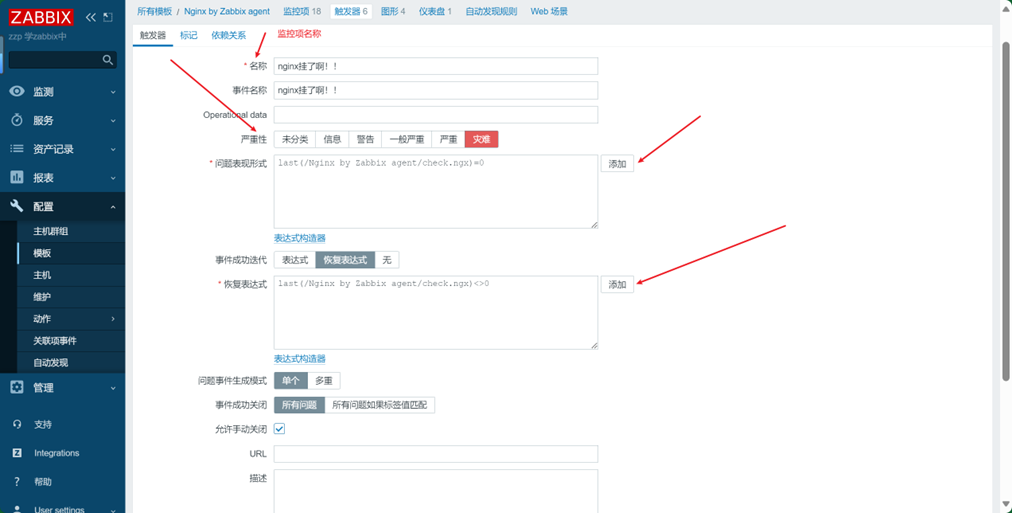Open 表达式构造器 under problem expression

click(299, 238)
